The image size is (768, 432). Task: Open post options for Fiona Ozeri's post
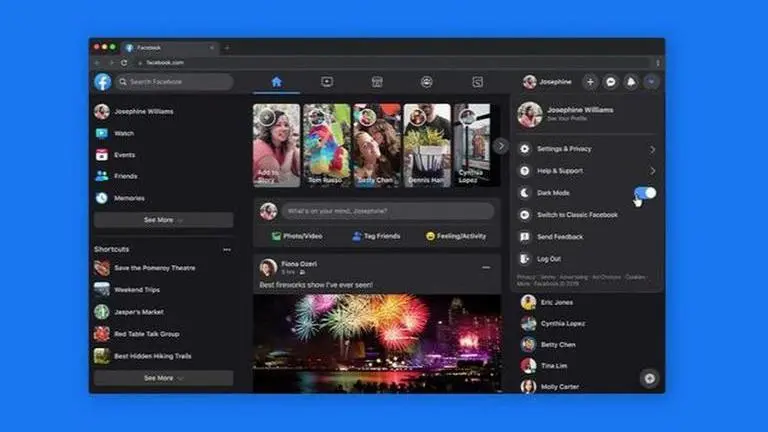486,268
